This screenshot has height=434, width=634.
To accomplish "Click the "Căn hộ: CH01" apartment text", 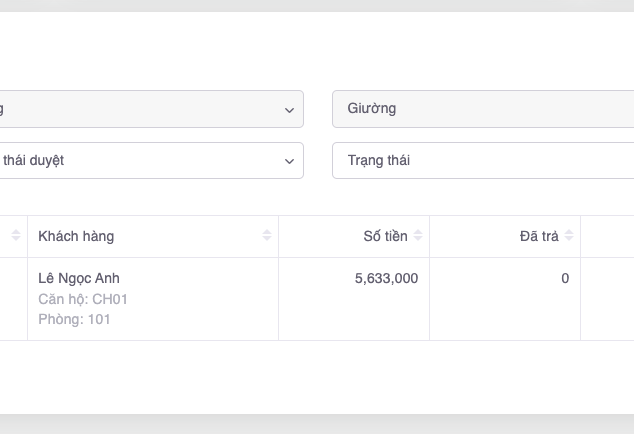I will click(x=83, y=299).
